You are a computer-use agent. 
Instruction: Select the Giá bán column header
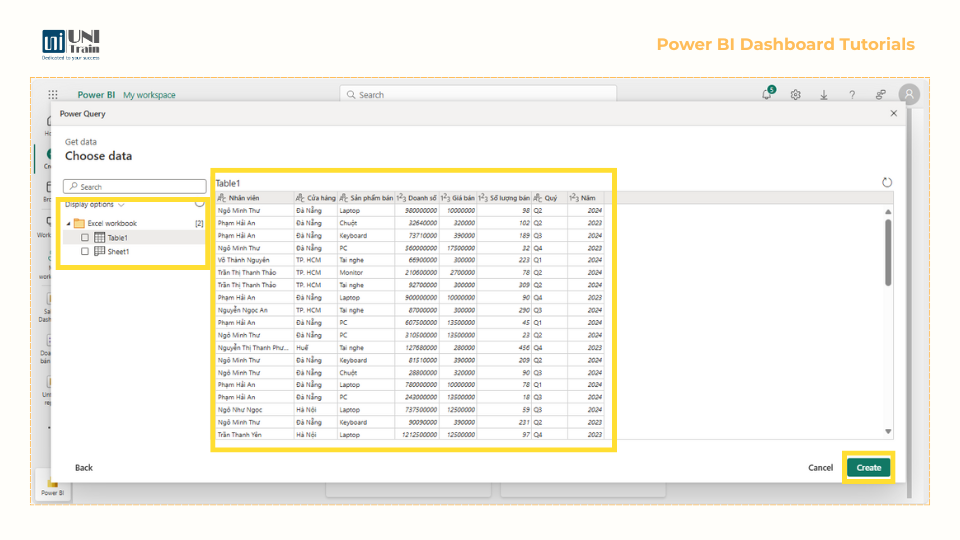(458, 198)
